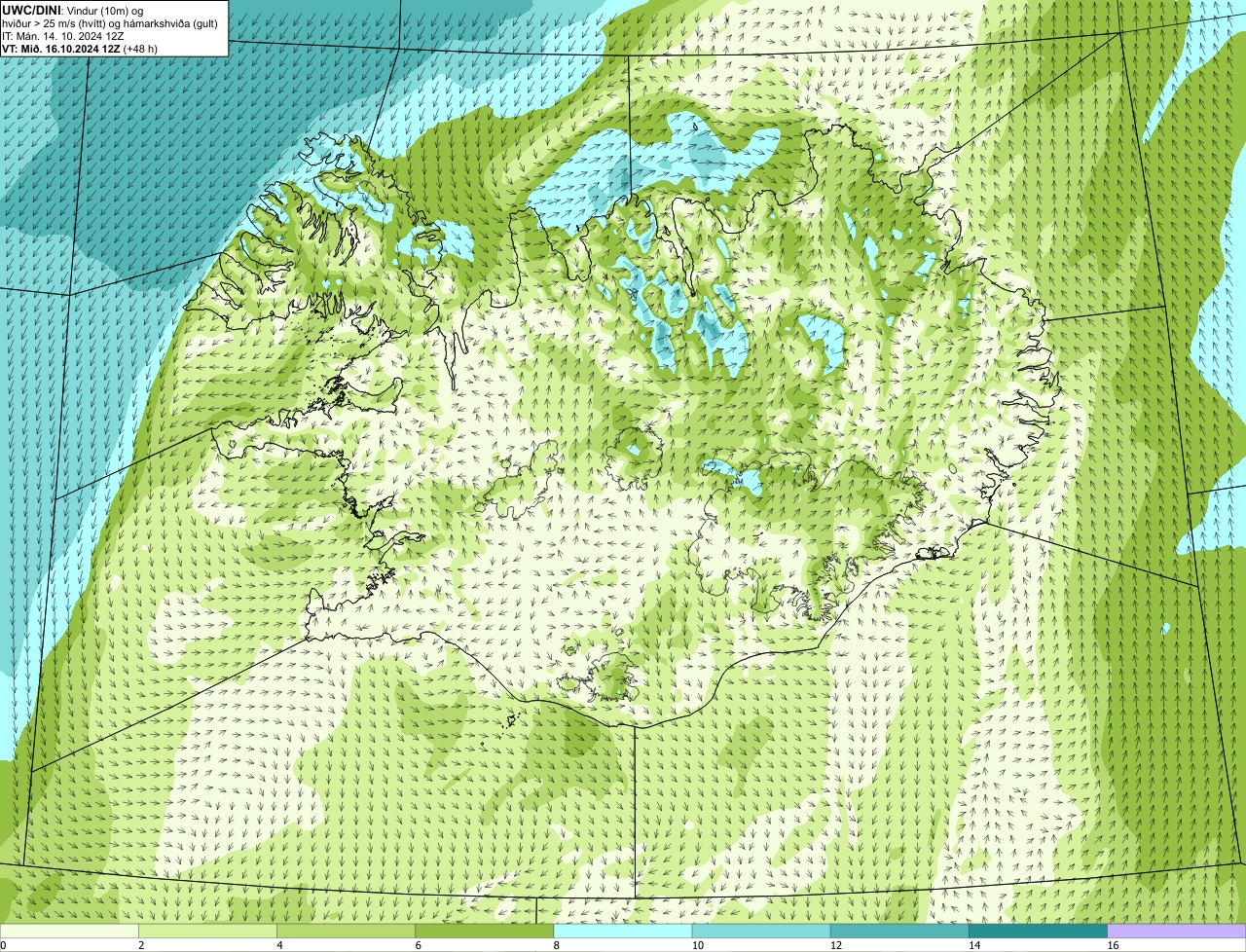Viewport: 1246px width, 952px height.
Task: Click the 4–6 m/s green legend swatch
Action: 347,931
